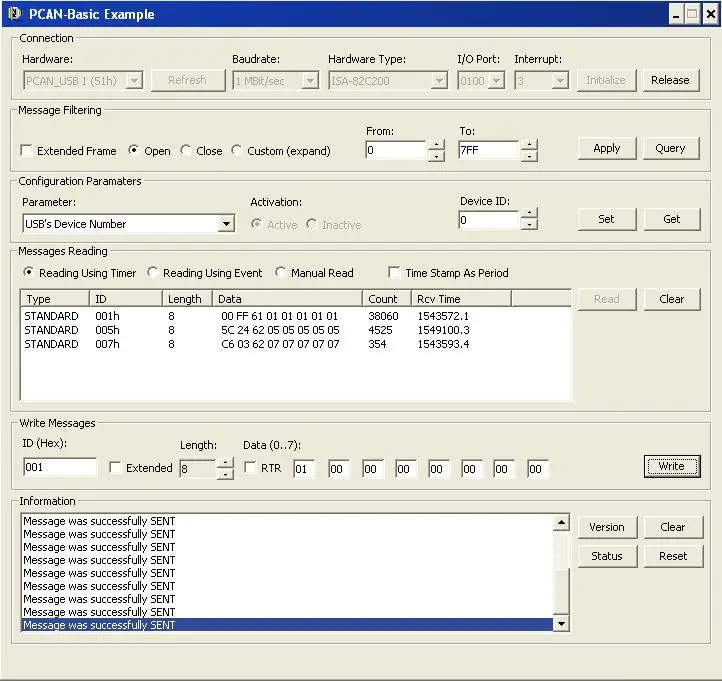This screenshot has width=722, height=681.
Task: Click receive time 1549100.3
Action: [443, 330]
